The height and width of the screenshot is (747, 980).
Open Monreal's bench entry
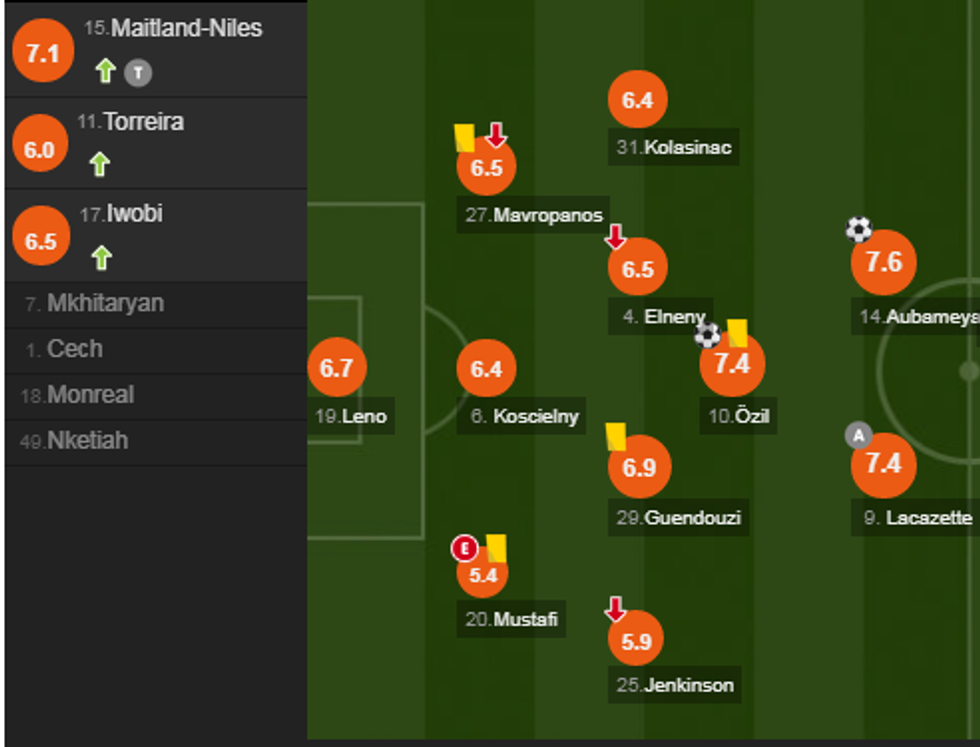90,395
